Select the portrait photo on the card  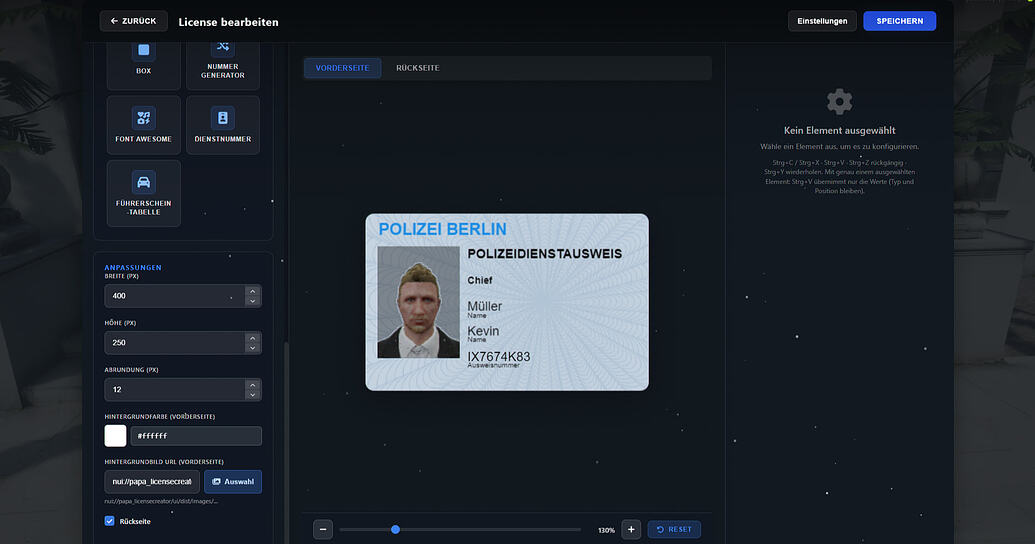418,302
